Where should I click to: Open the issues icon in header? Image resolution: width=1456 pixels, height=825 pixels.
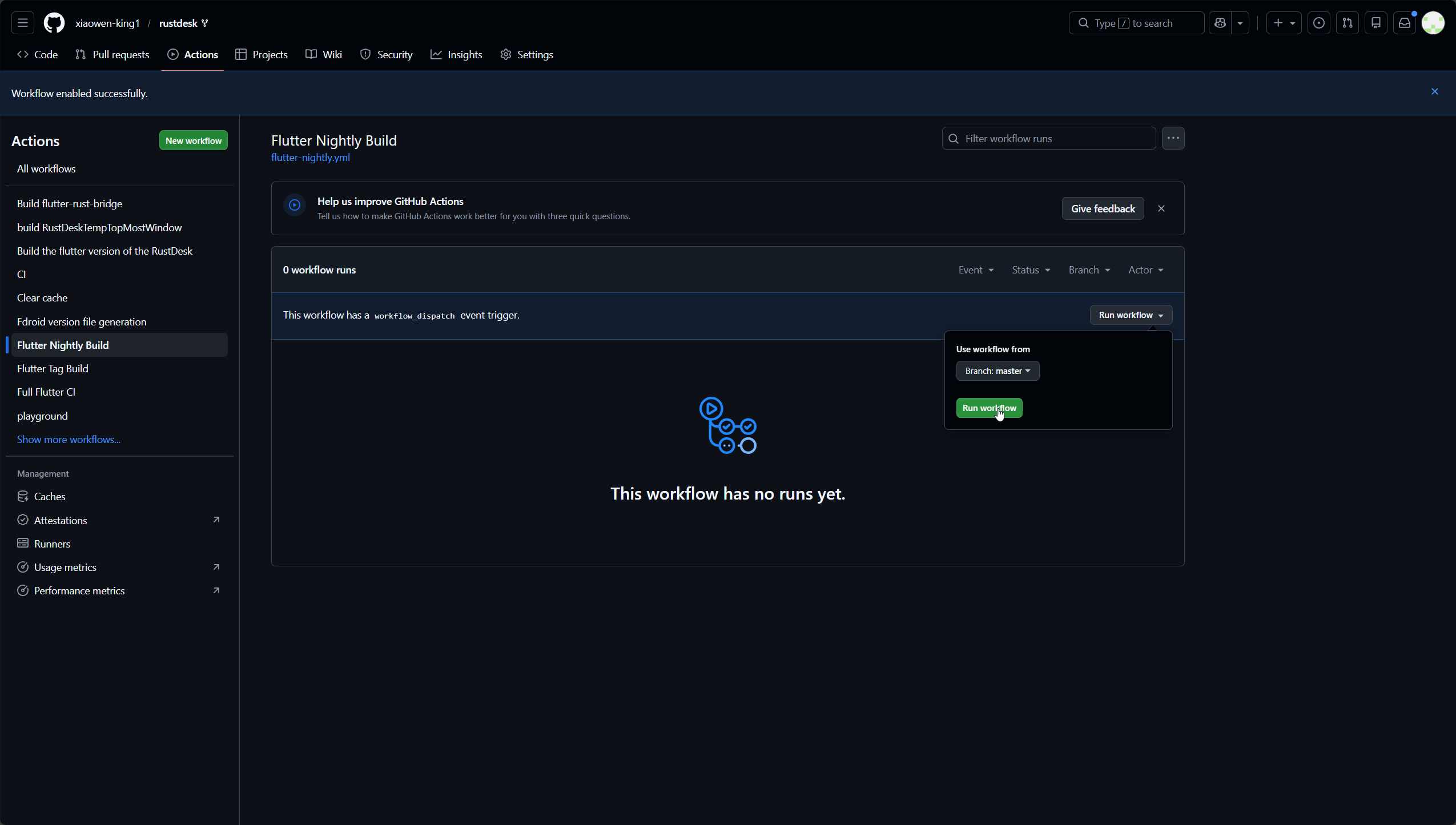(x=1318, y=23)
